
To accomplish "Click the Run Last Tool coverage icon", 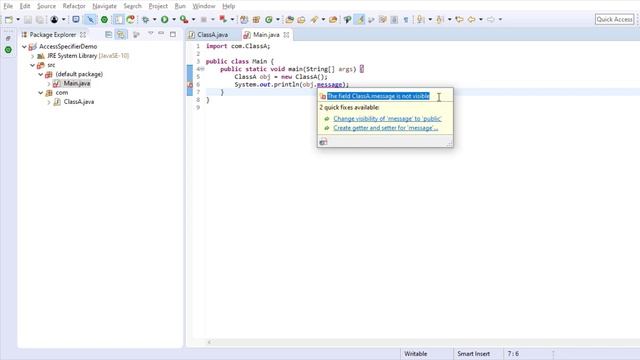I will click(184, 20).
